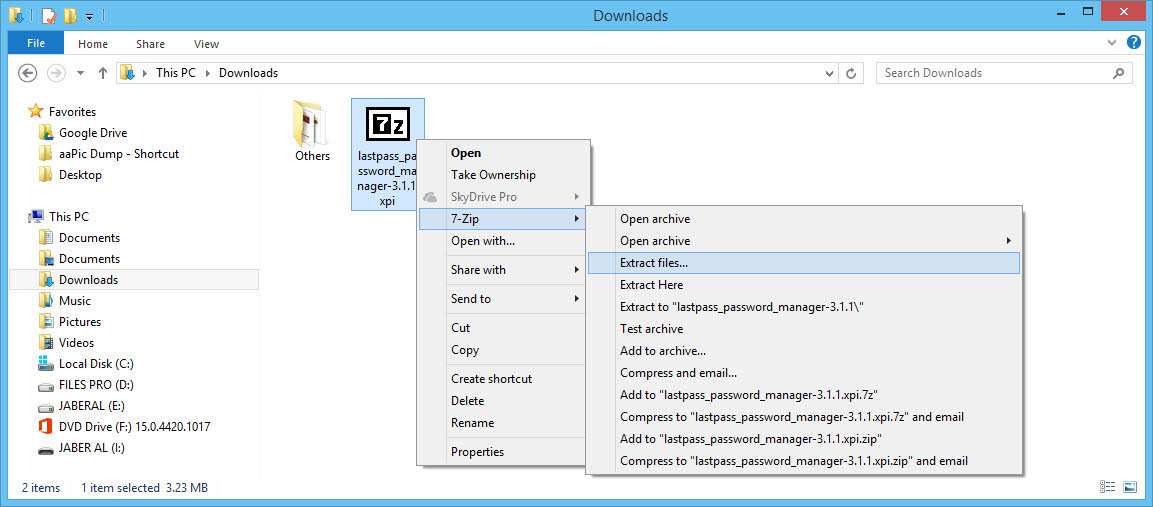Choose Delete in the context menu

tap(504, 401)
